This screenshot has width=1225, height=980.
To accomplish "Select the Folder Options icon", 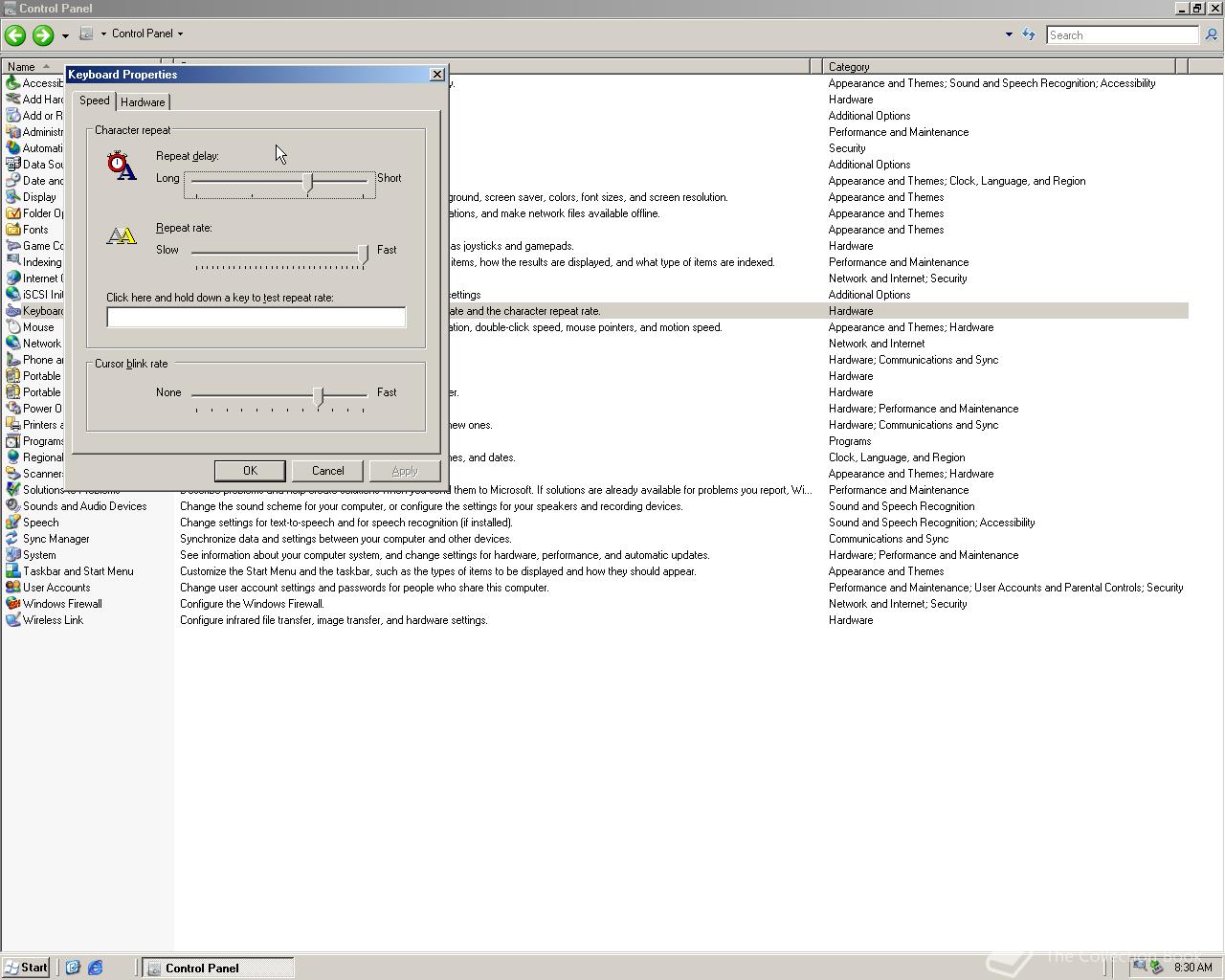I will tap(12, 213).
